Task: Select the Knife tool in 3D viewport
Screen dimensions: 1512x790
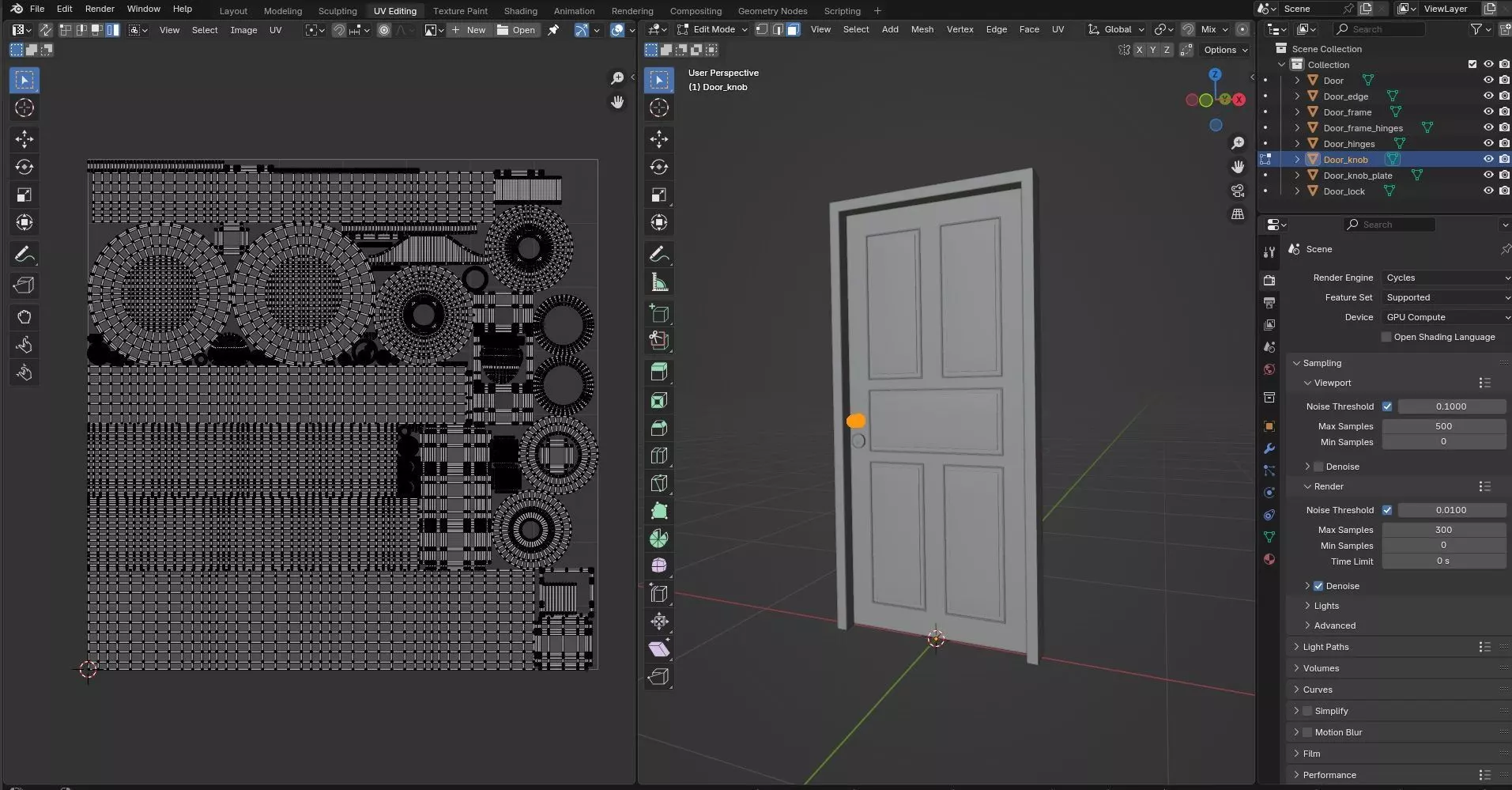Action: tap(659, 483)
